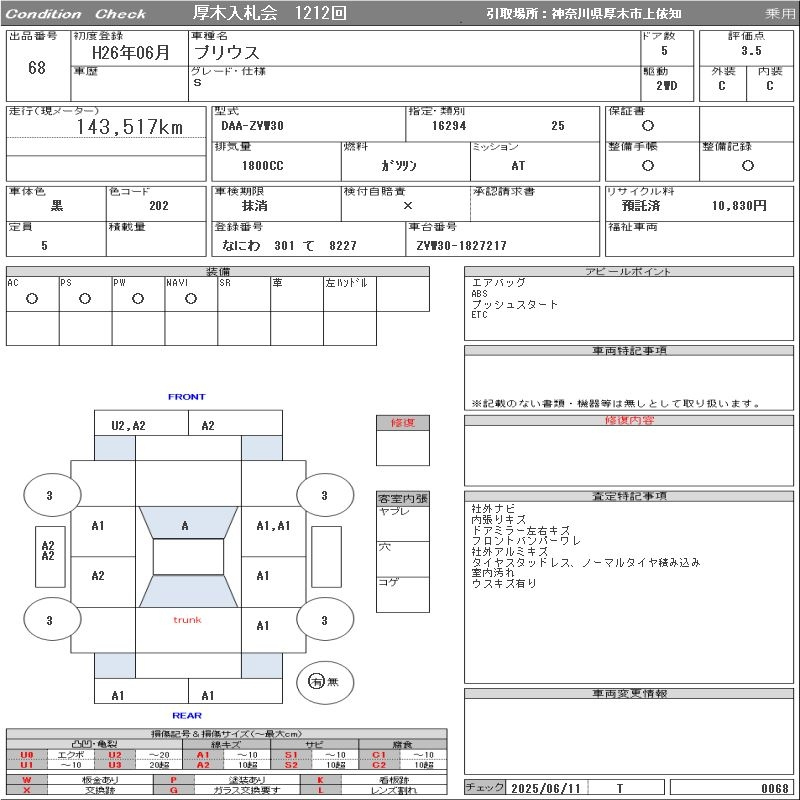
Task: Click the 'SR' equipment cell
Action: point(244,294)
